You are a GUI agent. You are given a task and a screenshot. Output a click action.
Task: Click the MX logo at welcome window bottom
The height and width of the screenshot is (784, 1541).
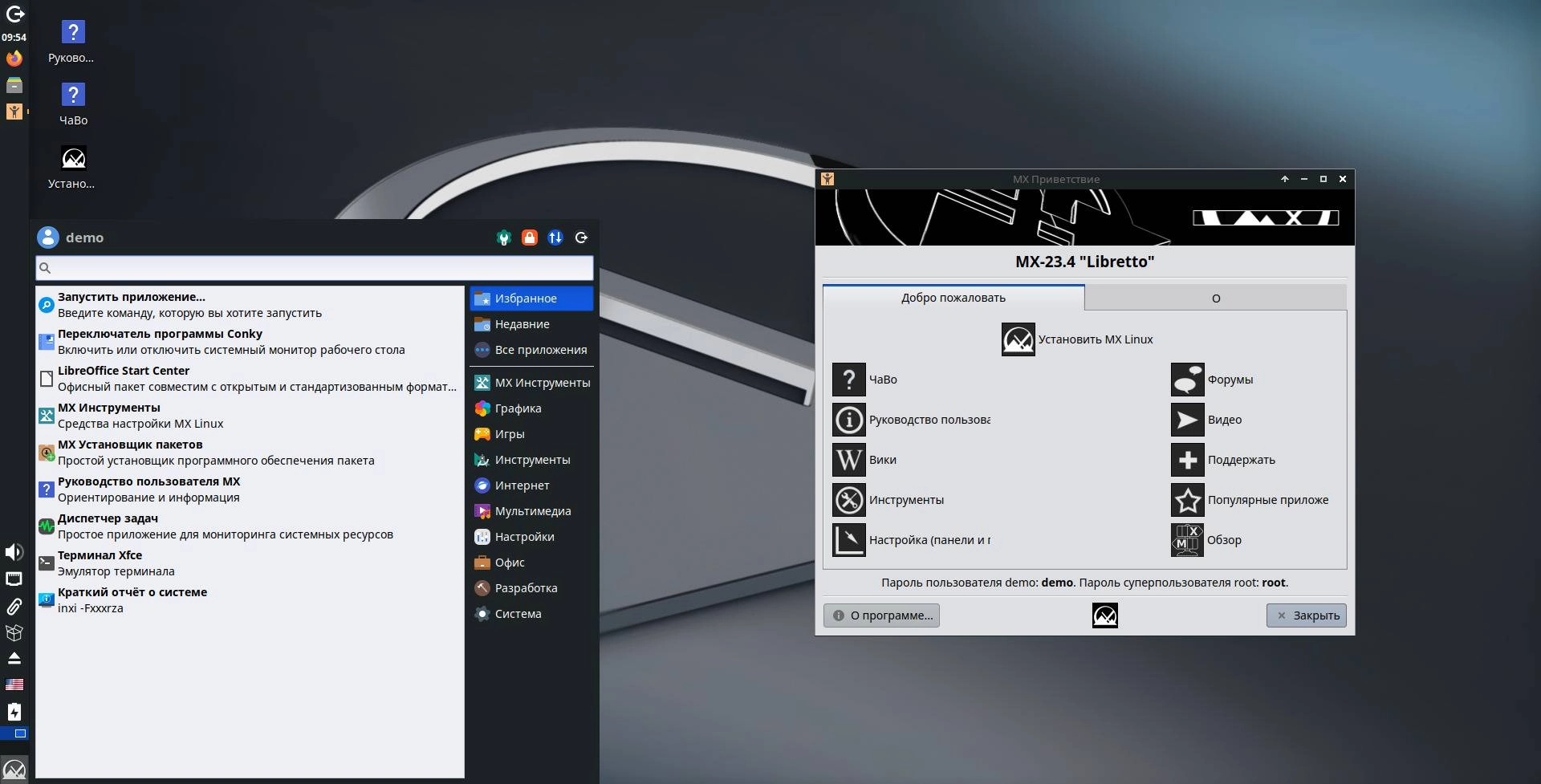tap(1105, 615)
